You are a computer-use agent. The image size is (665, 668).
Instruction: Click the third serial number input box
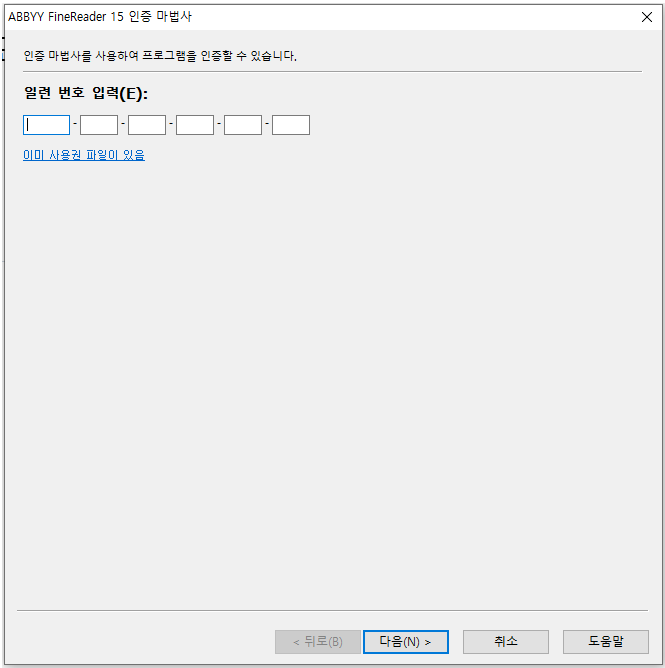pos(147,125)
